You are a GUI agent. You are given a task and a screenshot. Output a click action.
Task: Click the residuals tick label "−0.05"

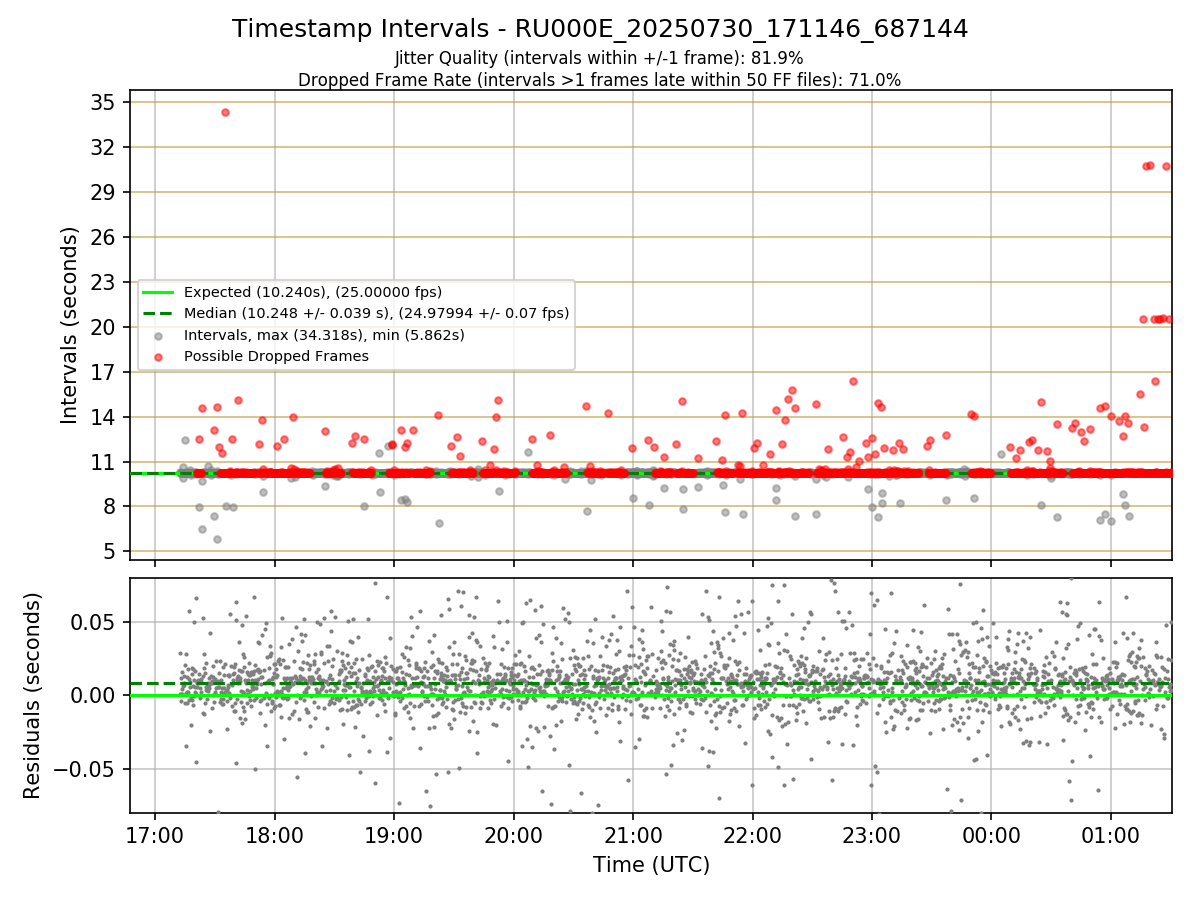tap(86, 769)
